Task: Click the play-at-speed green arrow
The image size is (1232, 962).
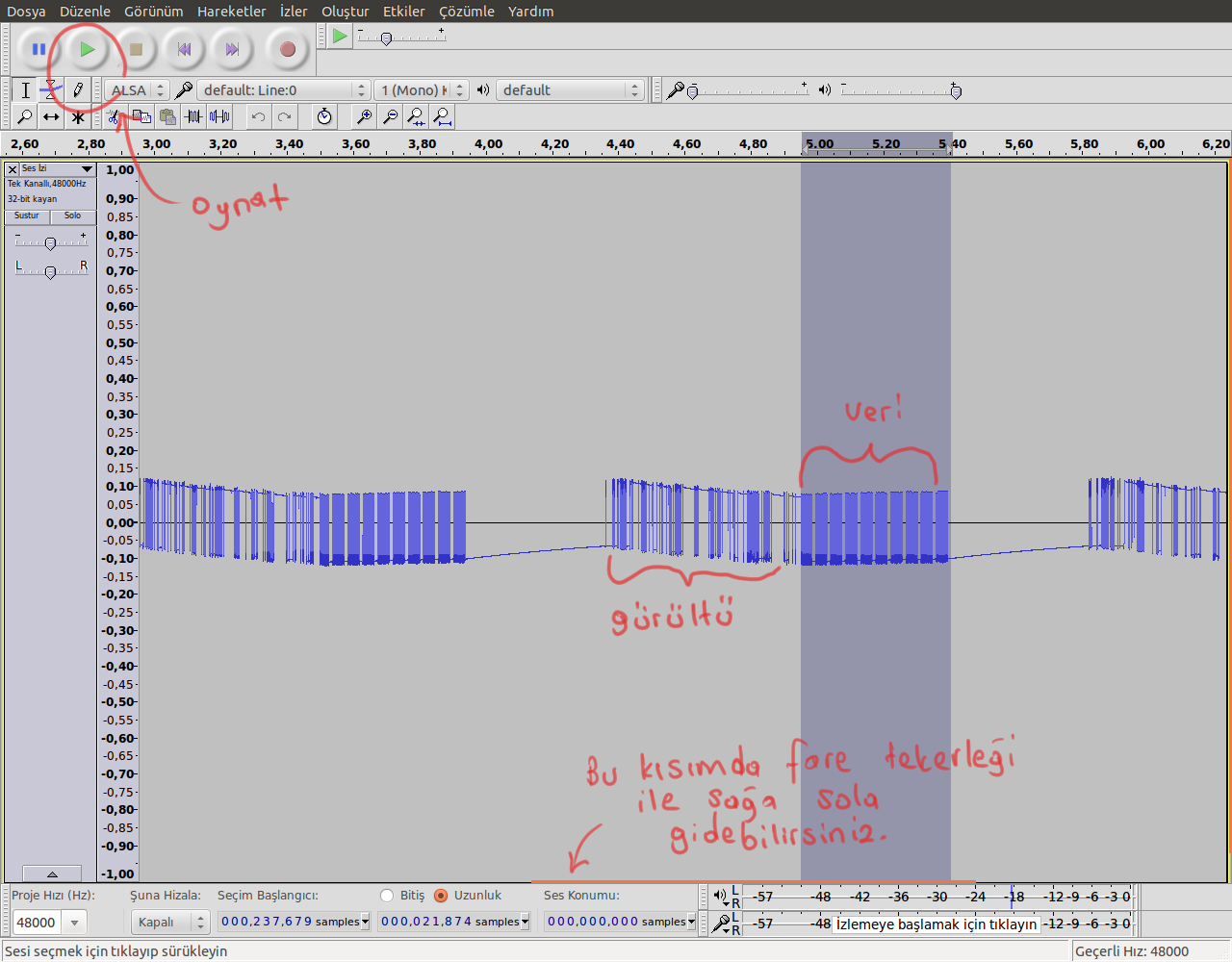Action: point(340,37)
